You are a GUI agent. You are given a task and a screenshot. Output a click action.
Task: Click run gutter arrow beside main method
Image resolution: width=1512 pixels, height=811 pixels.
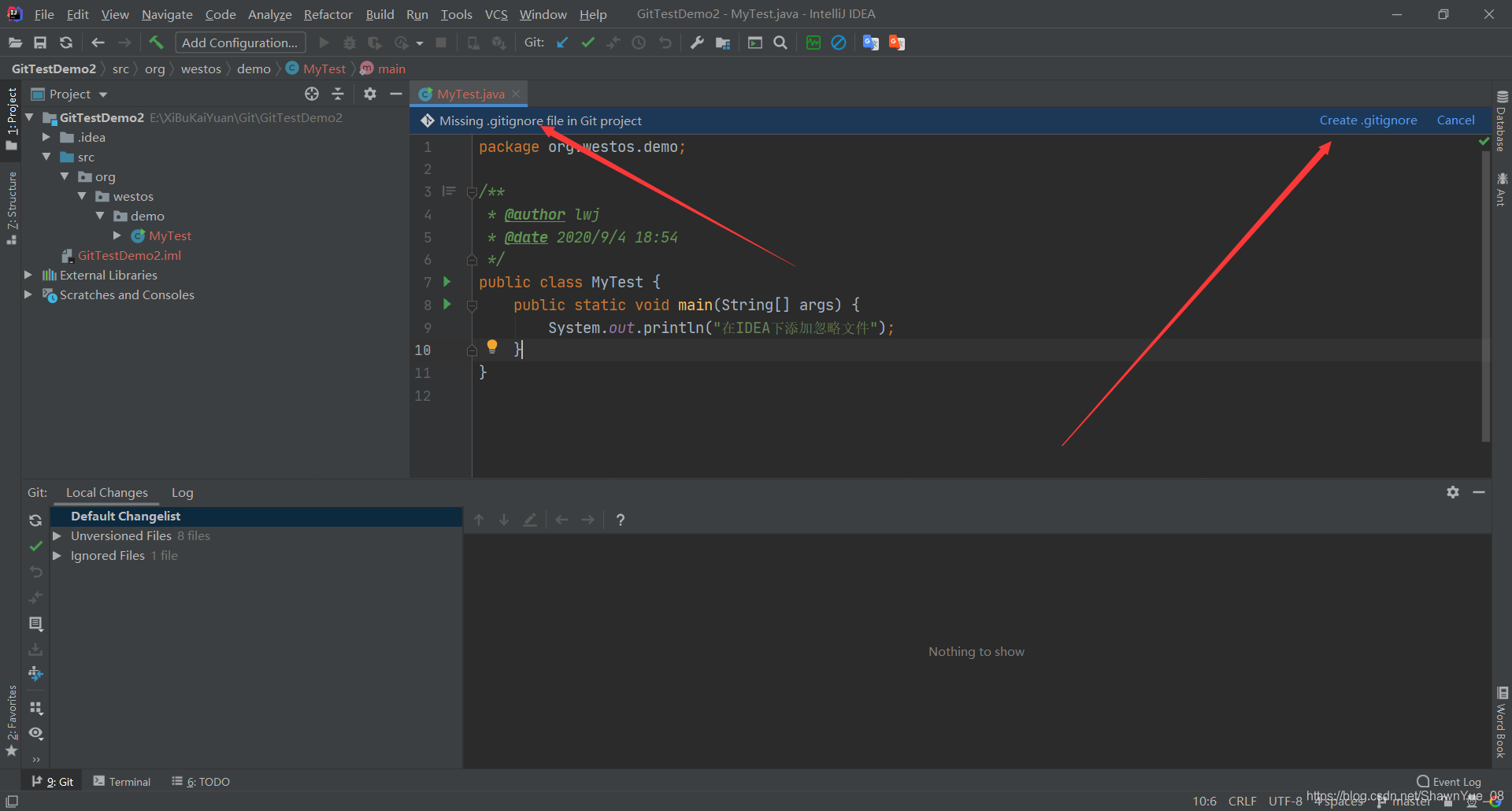pos(447,304)
